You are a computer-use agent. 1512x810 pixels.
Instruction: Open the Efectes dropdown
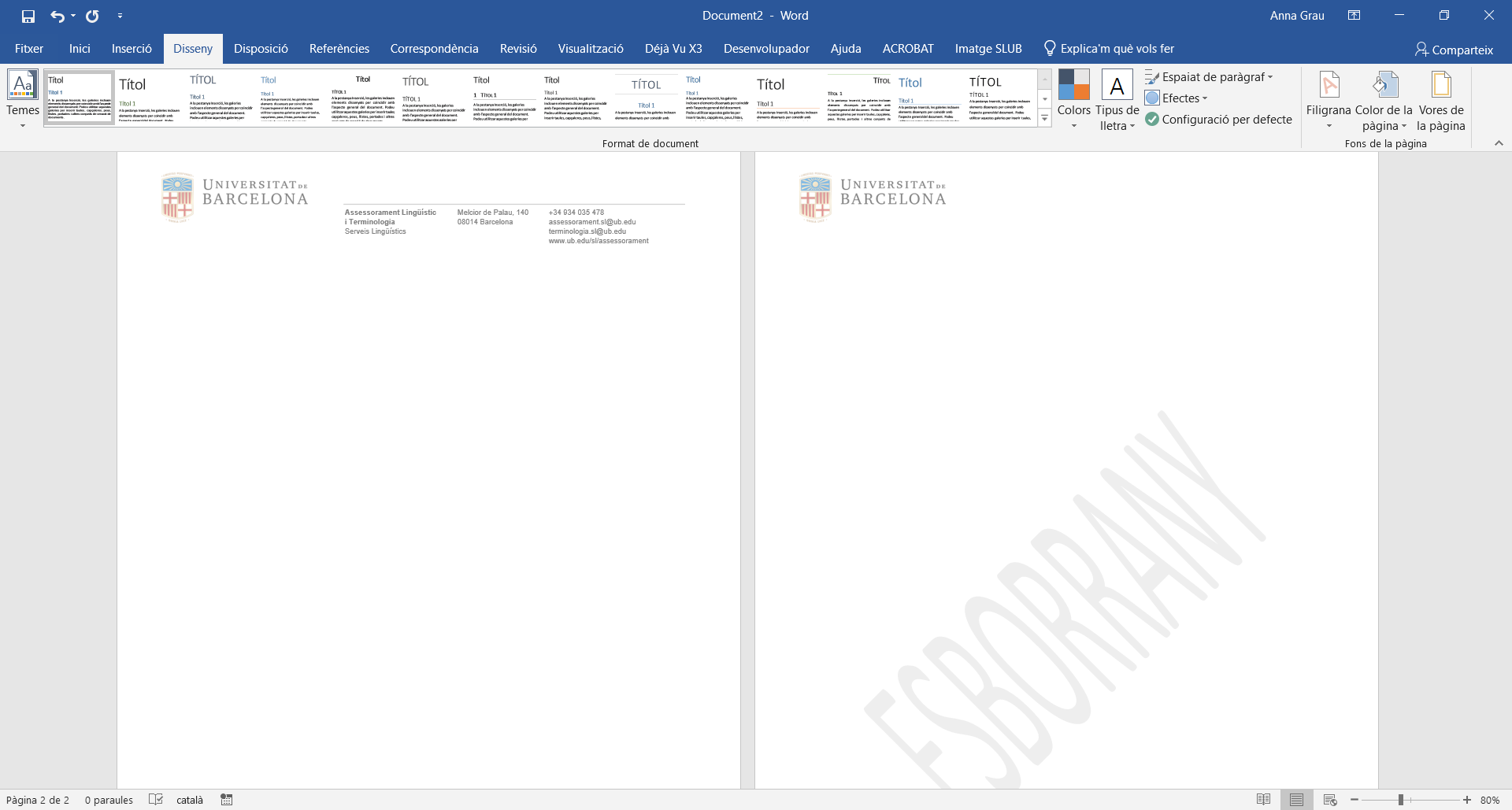coord(1177,98)
